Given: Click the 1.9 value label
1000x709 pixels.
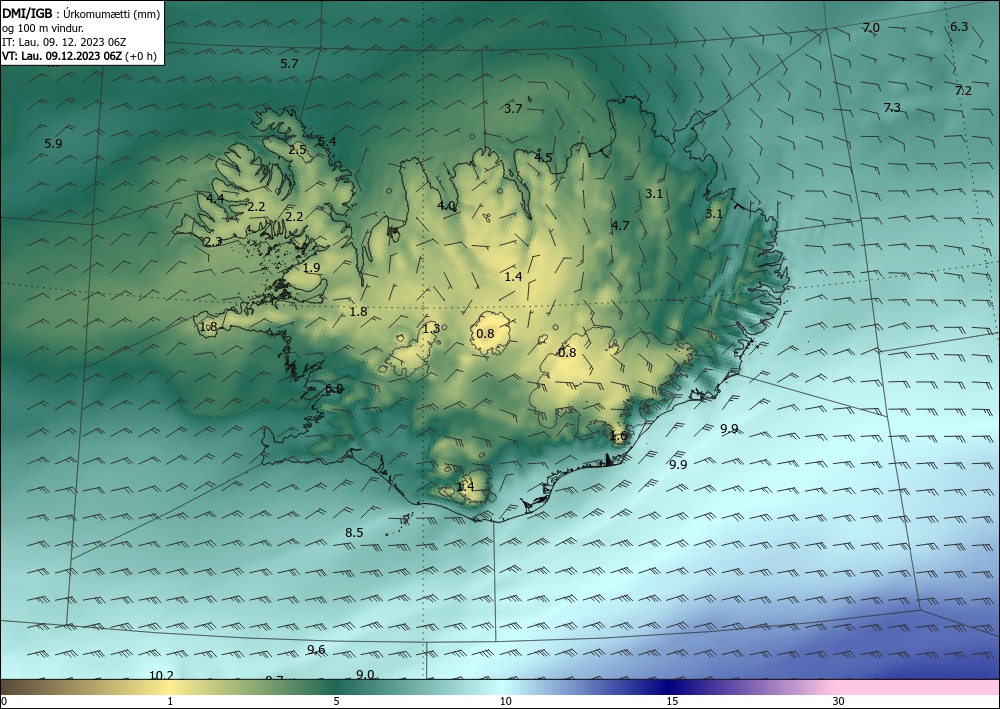Looking at the screenshot, I should point(312,268).
